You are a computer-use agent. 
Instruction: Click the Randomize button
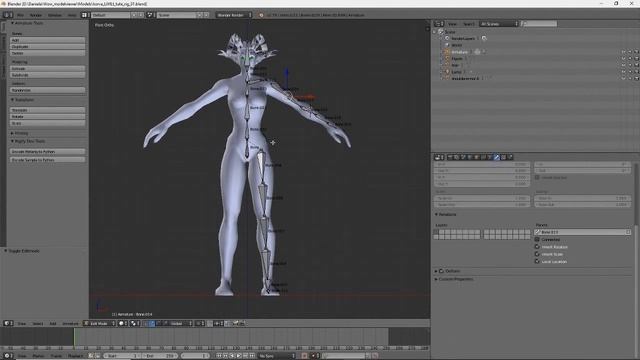(x=47, y=90)
